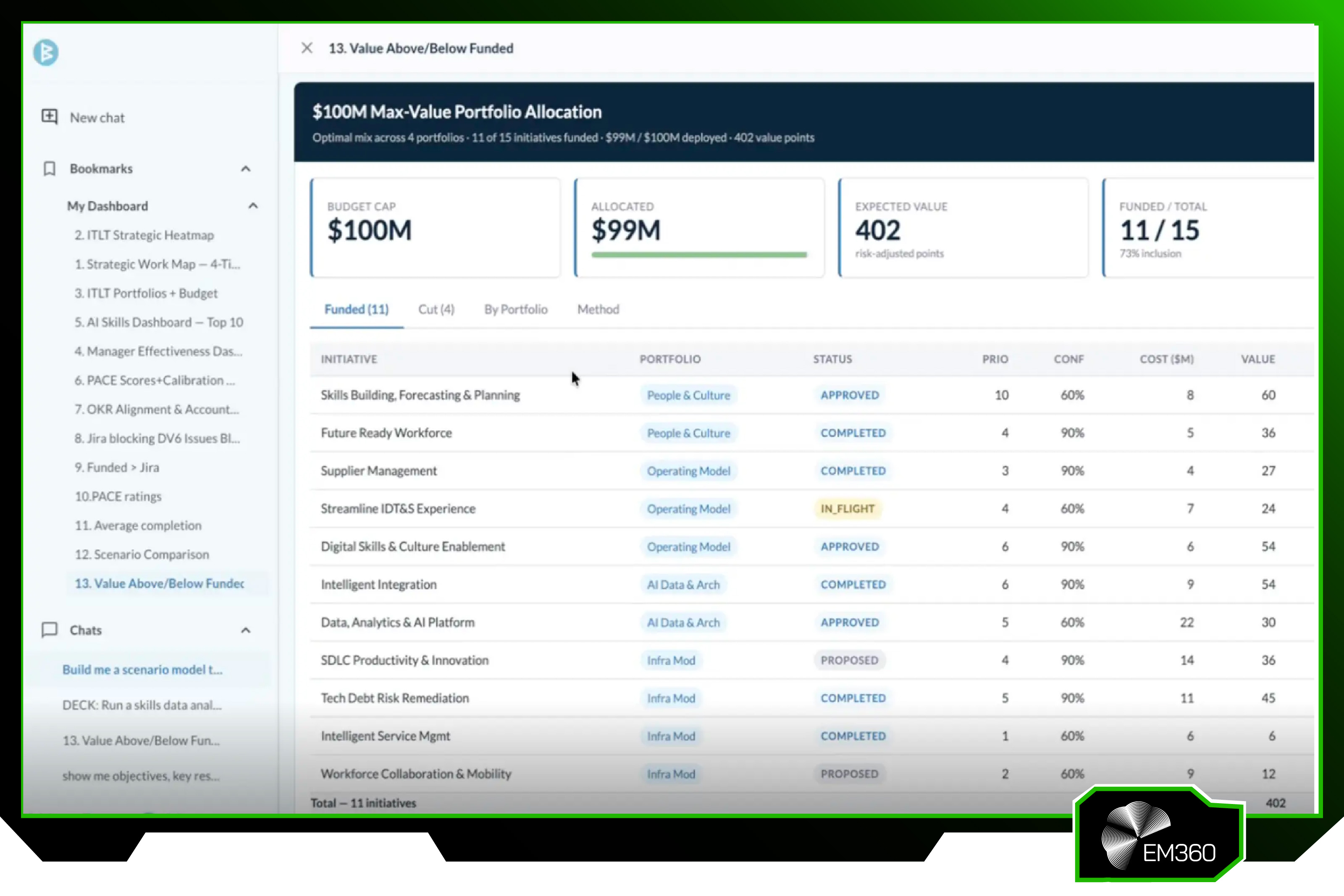This screenshot has width=1344, height=896.
Task: Click 'Data, Analytics & AI Platform' initiative
Action: [x=398, y=622]
